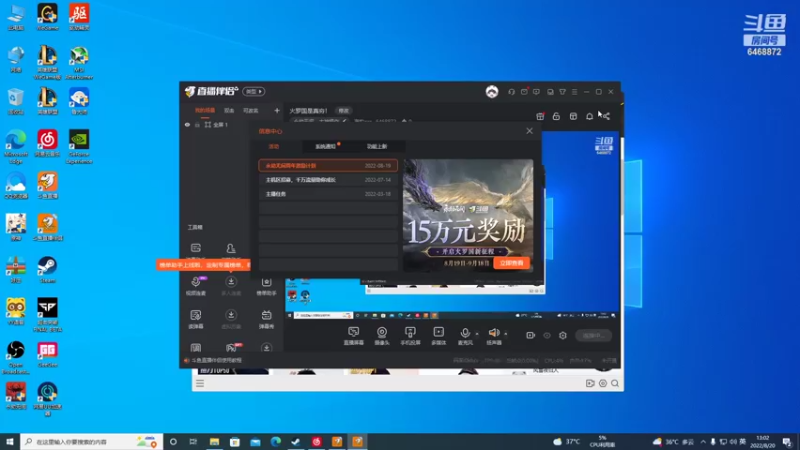Open the PK tool in toolbox
The width and height of the screenshot is (800, 450).
pos(231,348)
